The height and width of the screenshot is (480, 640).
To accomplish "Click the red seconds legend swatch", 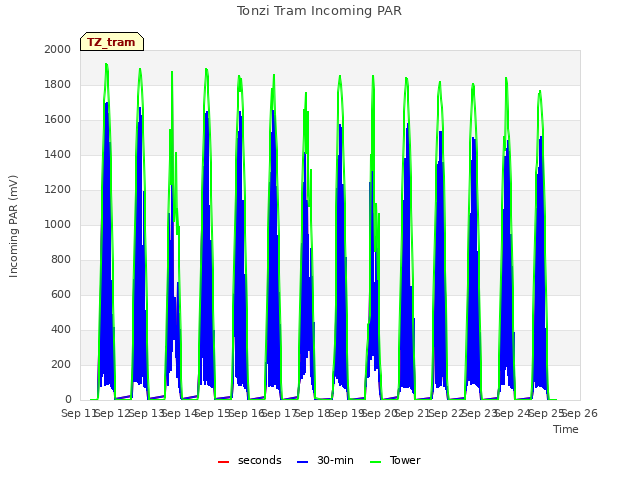I will (223, 462).
